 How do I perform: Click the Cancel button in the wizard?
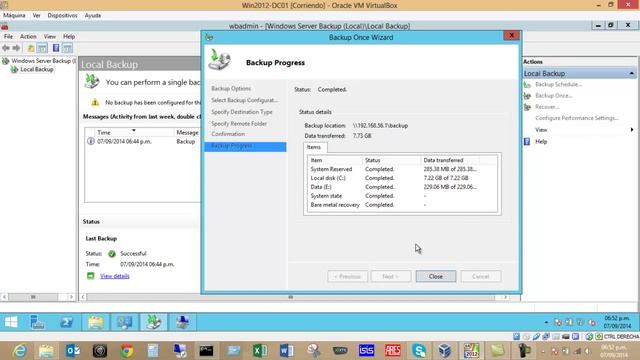click(x=480, y=276)
